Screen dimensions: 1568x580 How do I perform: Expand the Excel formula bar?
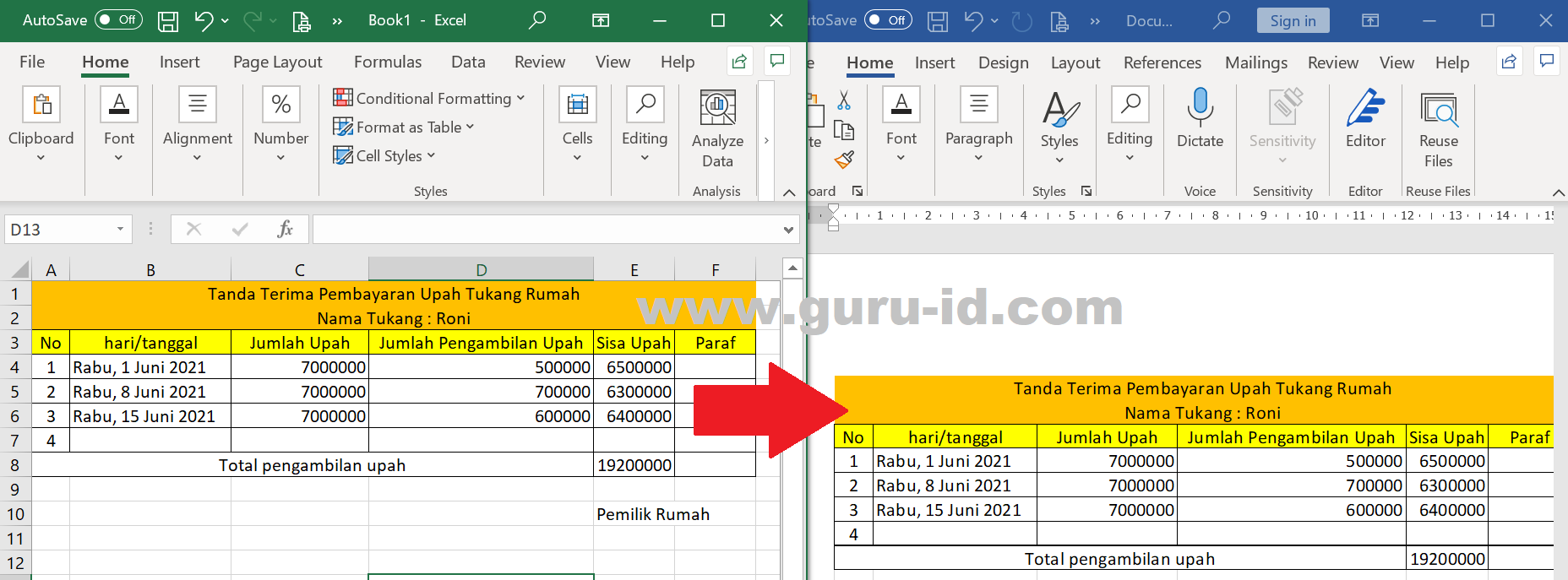point(788,230)
